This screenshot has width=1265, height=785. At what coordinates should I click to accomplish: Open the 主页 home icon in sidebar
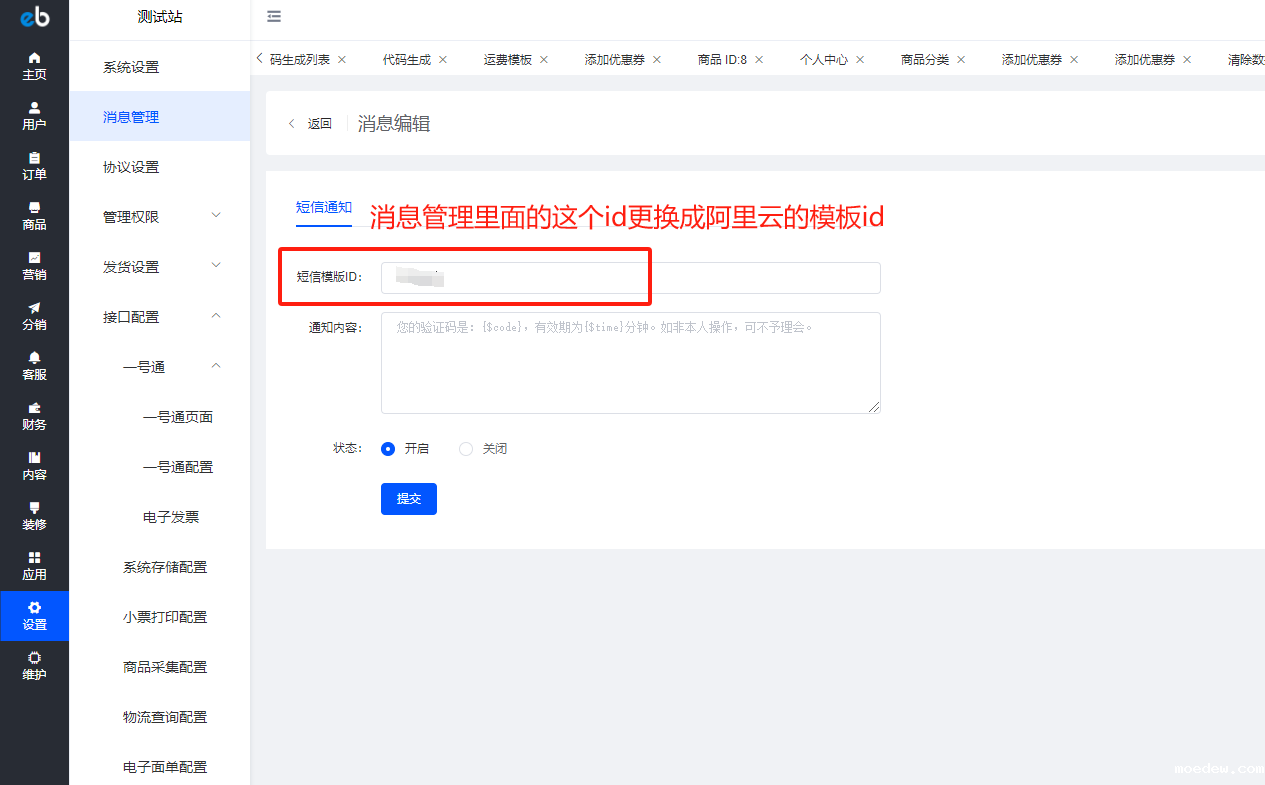pos(34,66)
